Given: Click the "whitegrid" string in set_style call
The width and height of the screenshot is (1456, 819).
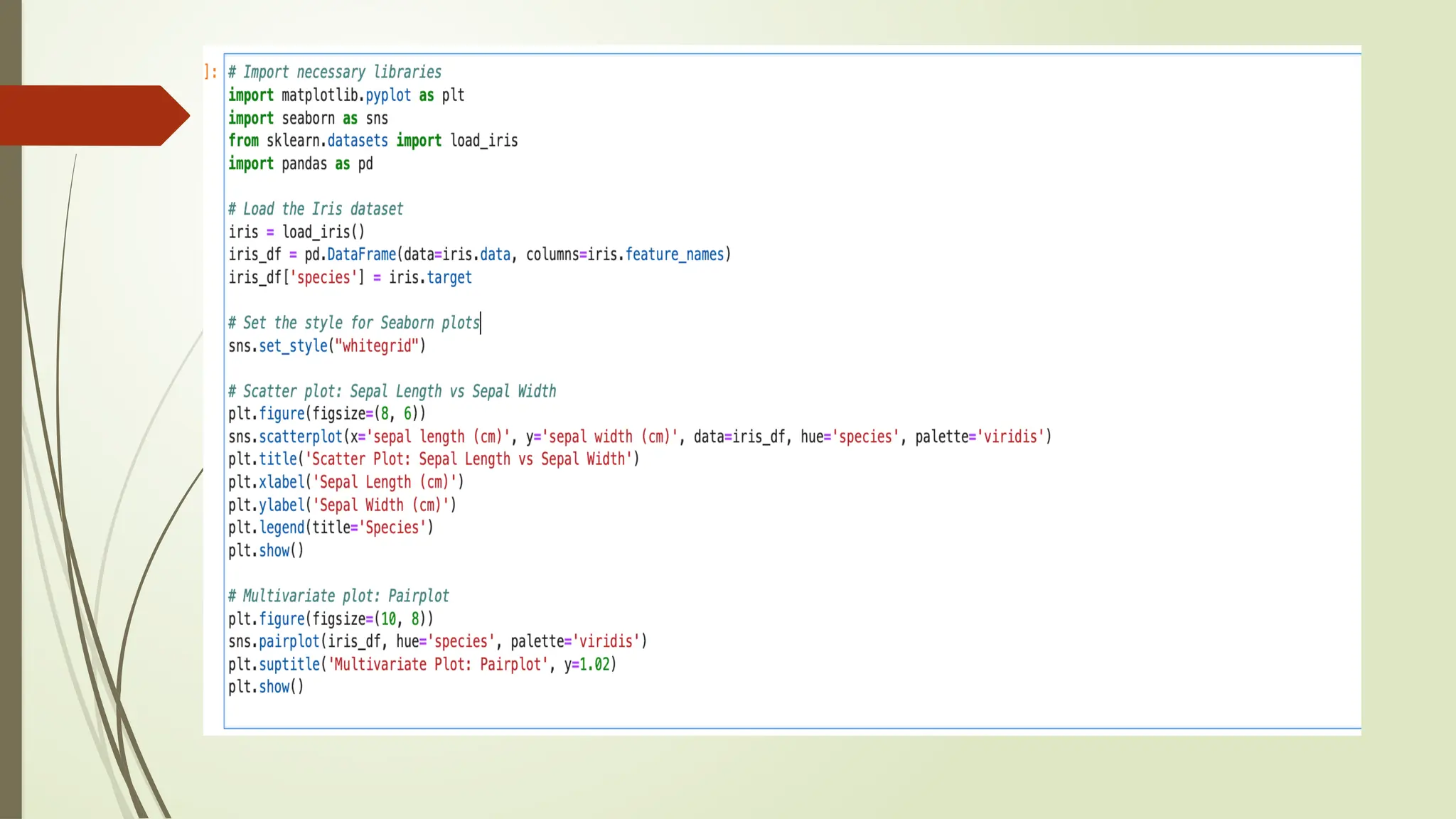Looking at the screenshot, I should [x=377, y=346].
